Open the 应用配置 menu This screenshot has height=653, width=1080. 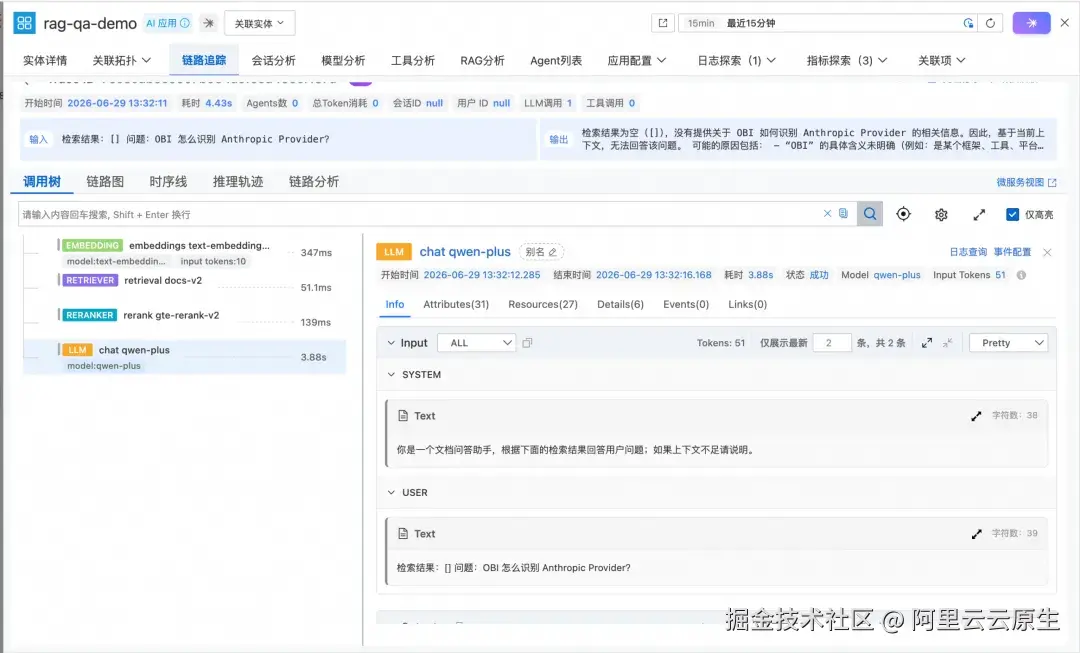pos(636,61)
